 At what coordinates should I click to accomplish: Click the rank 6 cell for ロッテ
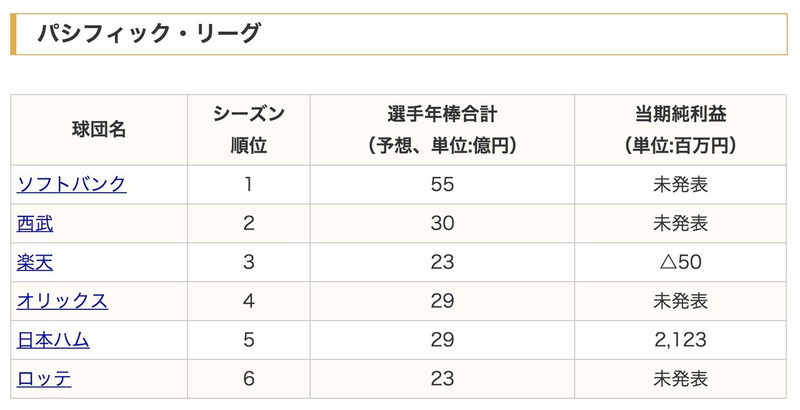[x=248, y=379]
